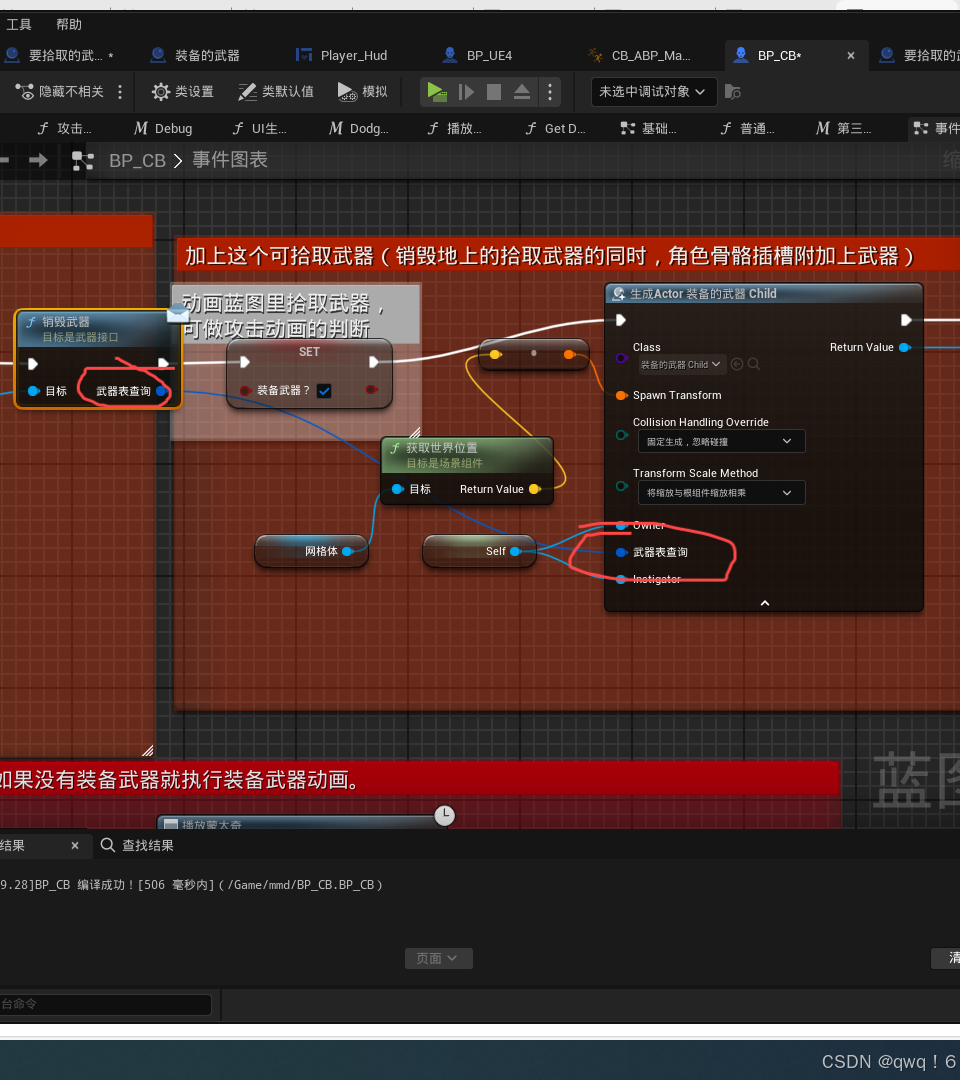Open play mode options menu
This screenshot has width=960, height=1080.
point(550,92)
